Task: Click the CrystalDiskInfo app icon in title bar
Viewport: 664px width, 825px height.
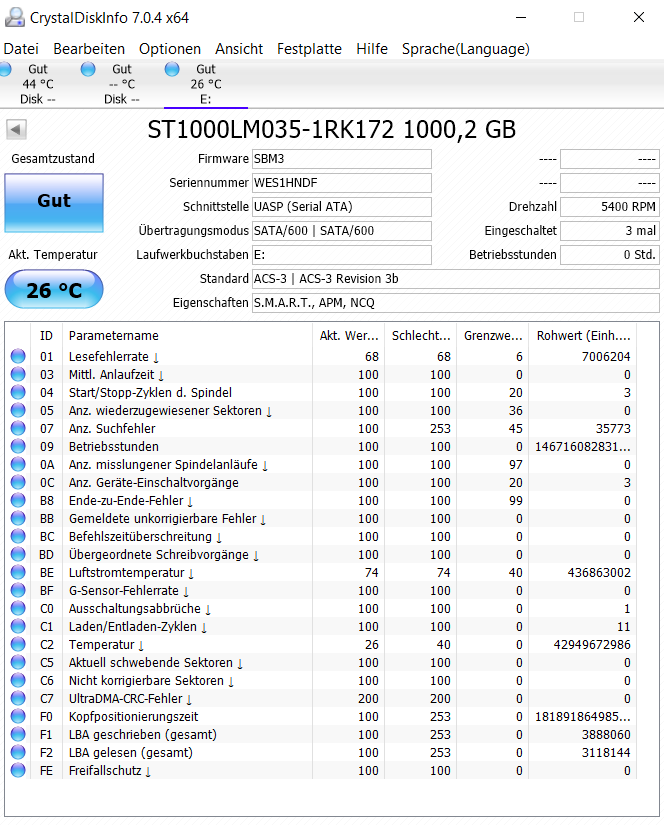Action: [x=14, y=17]
